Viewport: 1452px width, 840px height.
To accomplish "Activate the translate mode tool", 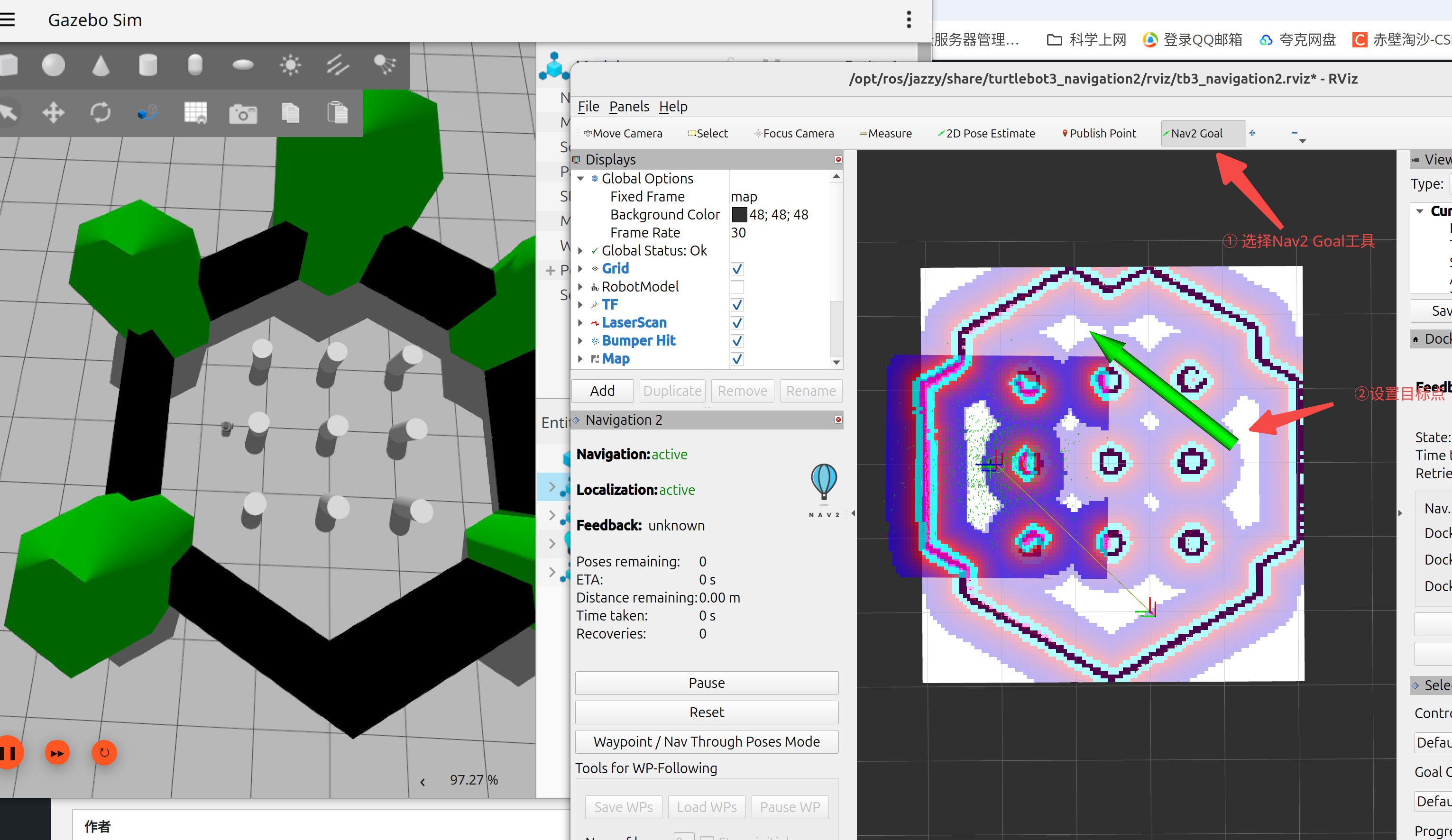I will [54, 112].
